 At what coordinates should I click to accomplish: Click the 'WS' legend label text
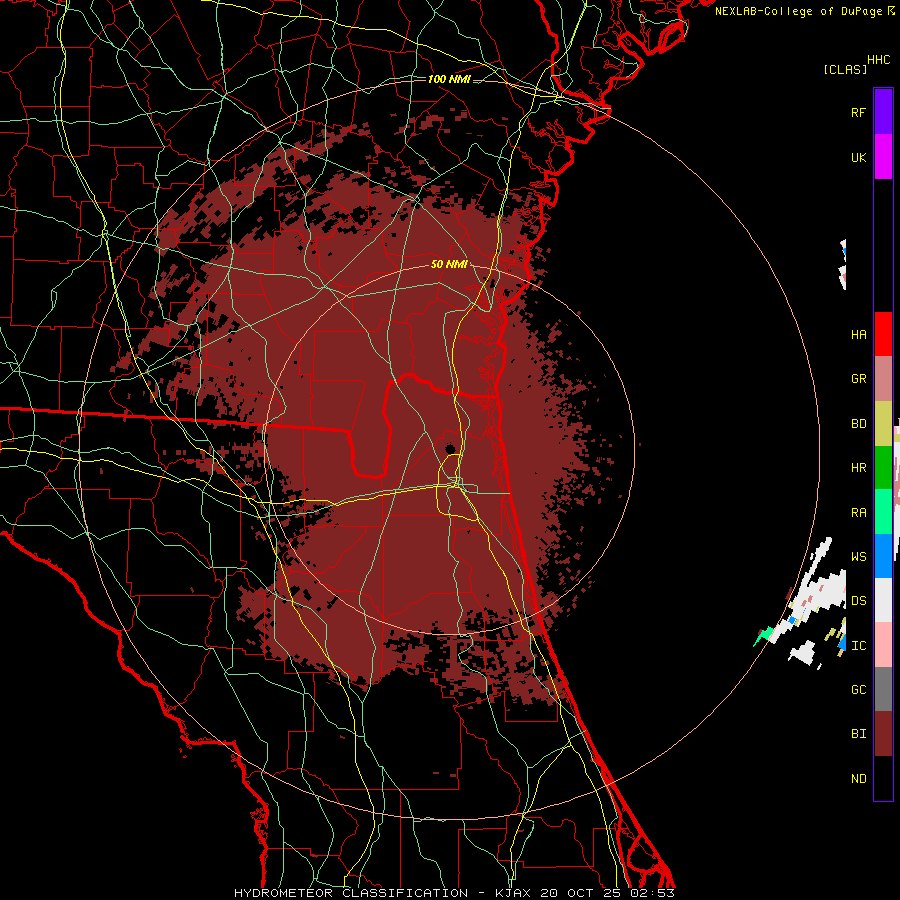[858, 556]
